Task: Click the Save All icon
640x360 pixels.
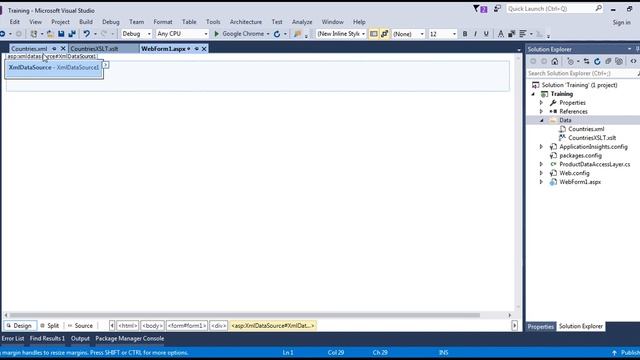Action: point(72,34)
